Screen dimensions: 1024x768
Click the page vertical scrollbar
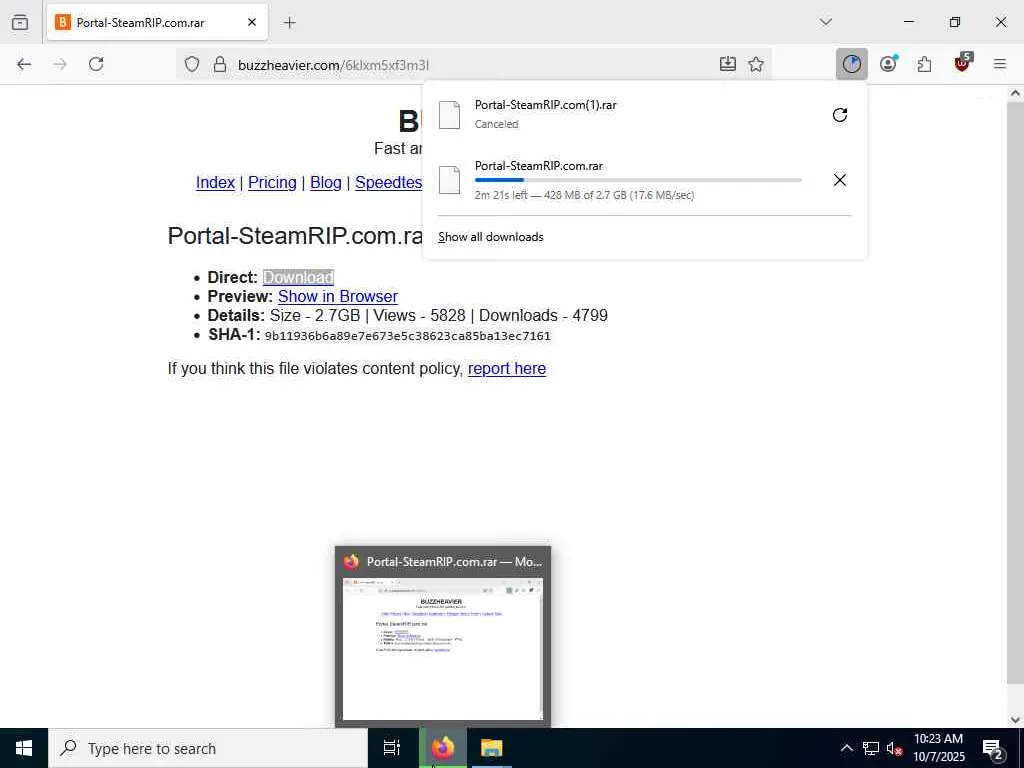click(x=1014, y=392)
